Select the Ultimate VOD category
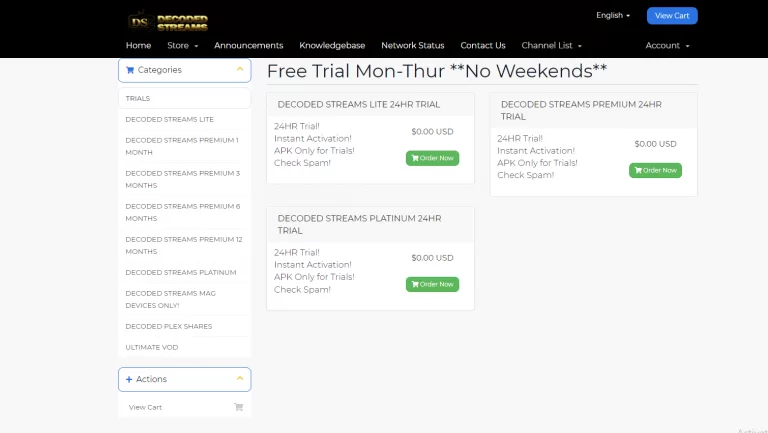768x433 pixels. 185,347
